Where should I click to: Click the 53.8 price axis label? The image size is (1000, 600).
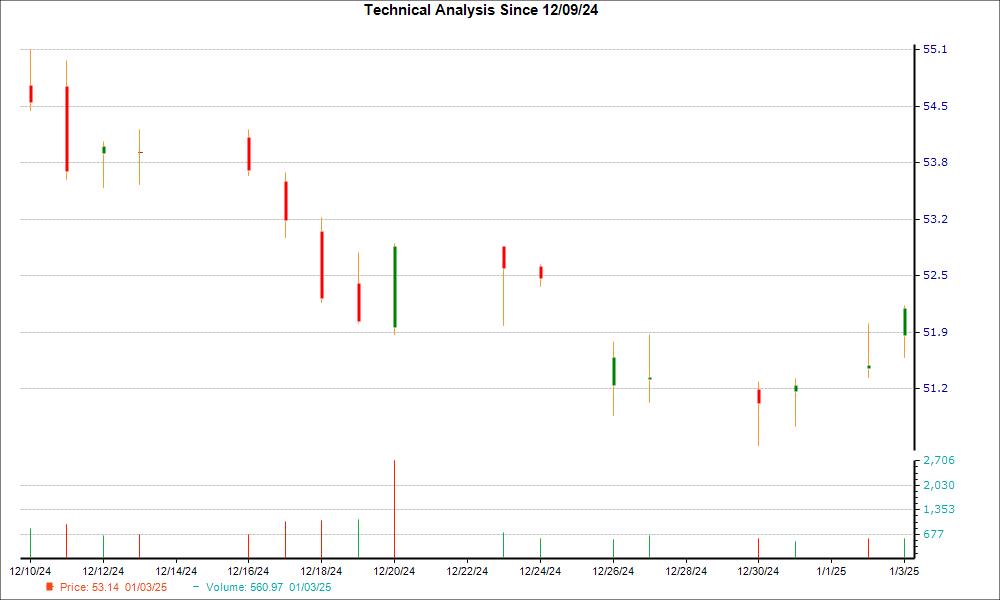coord(935,163)
